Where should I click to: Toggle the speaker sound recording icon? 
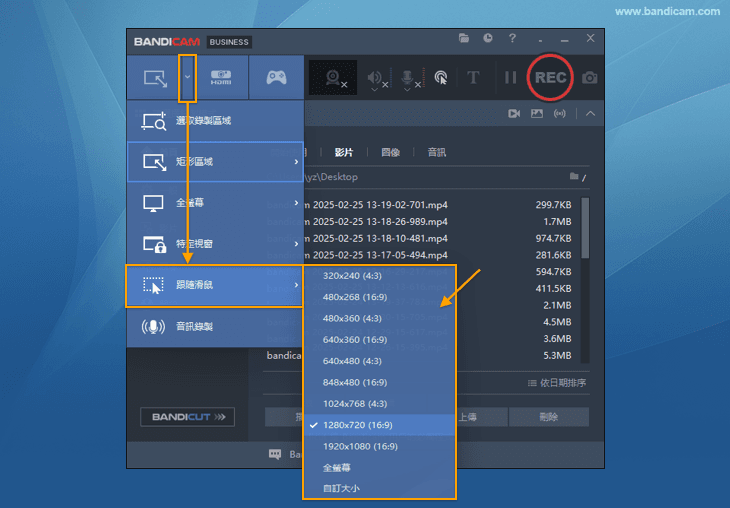376,78
